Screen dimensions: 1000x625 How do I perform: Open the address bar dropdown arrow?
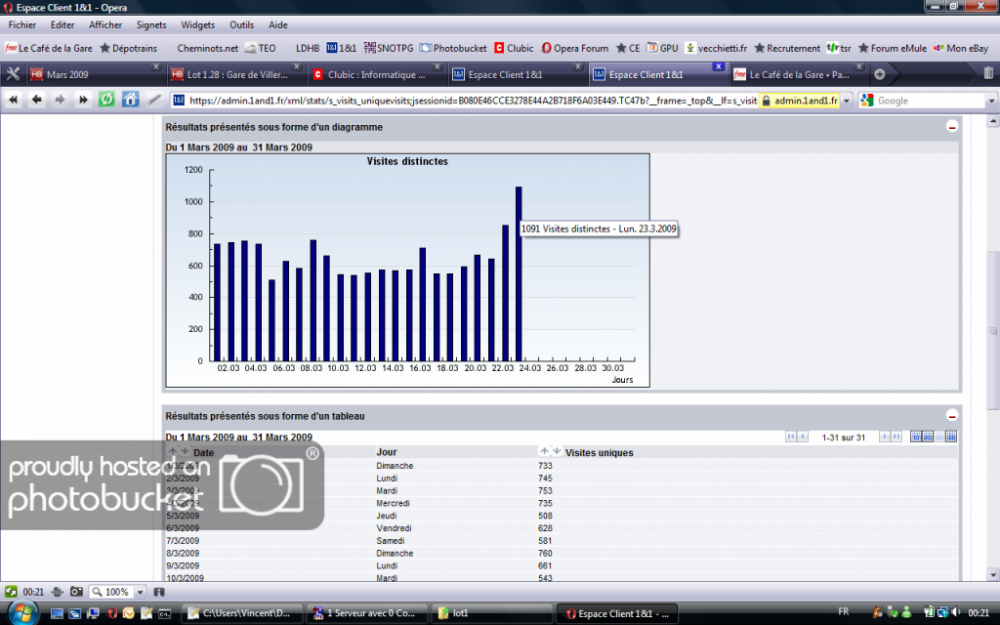click(847, 101)
